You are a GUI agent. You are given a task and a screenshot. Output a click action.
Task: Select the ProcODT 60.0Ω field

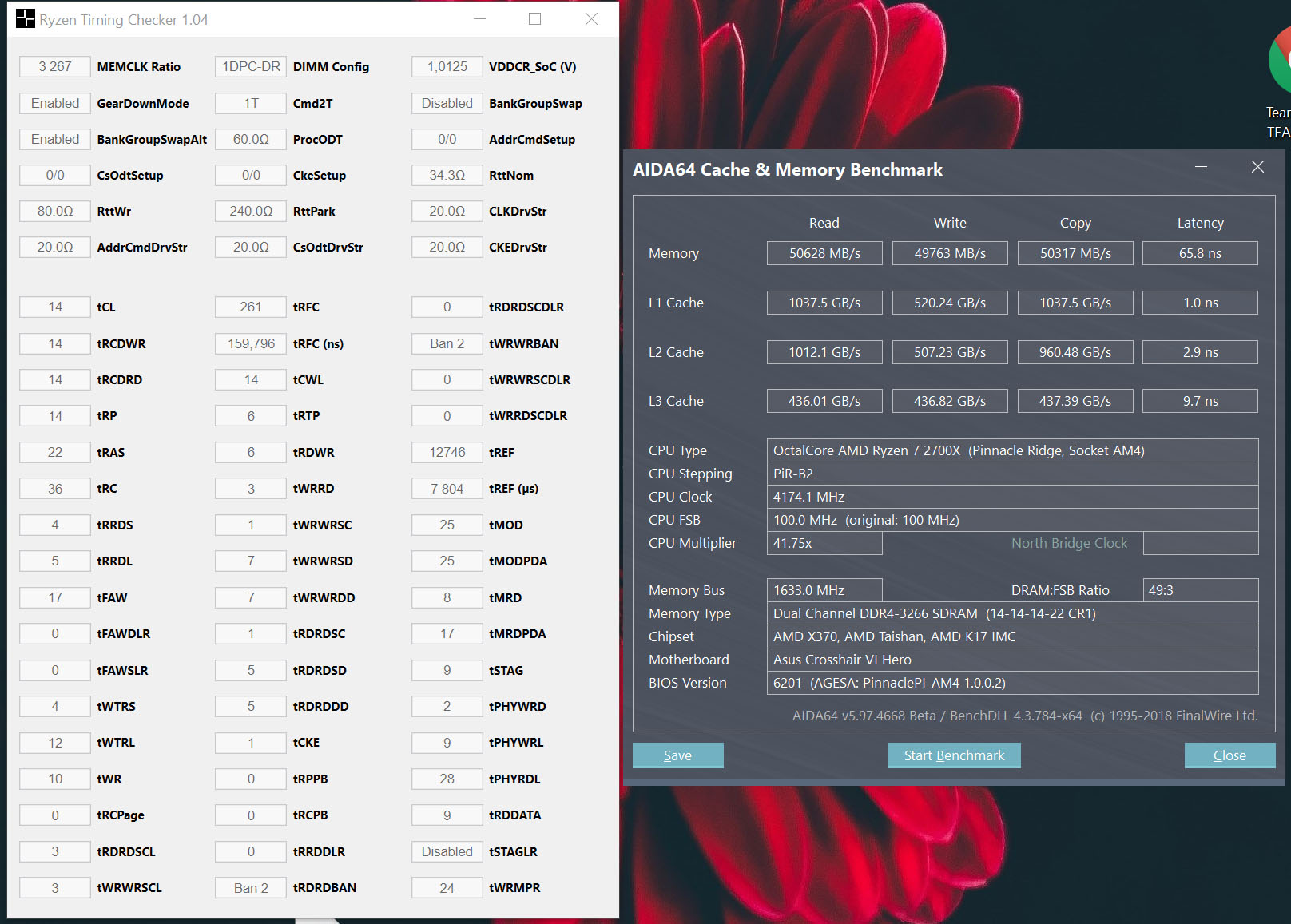(x=251, y=140)
